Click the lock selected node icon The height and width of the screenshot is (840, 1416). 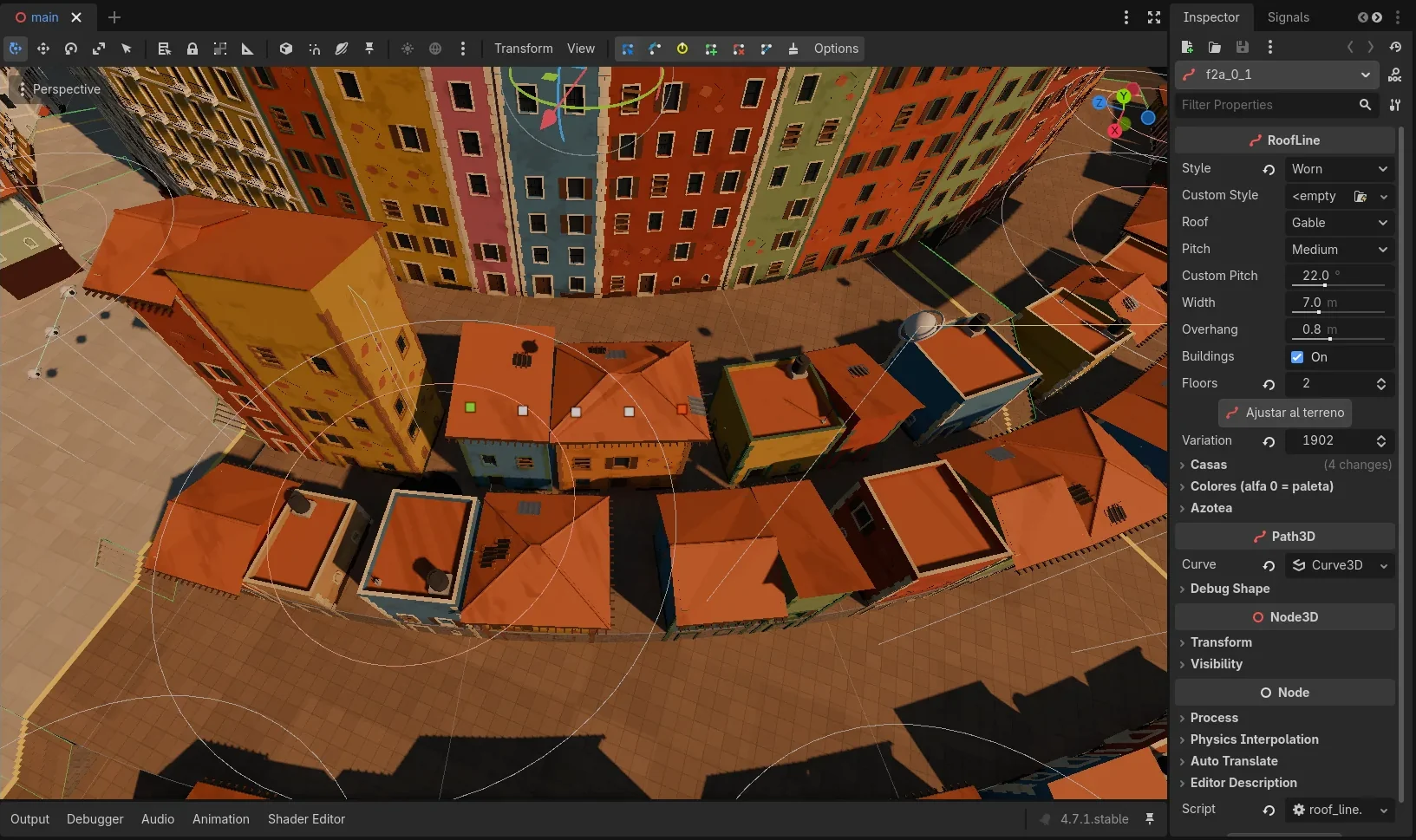(x=192, y=49)
